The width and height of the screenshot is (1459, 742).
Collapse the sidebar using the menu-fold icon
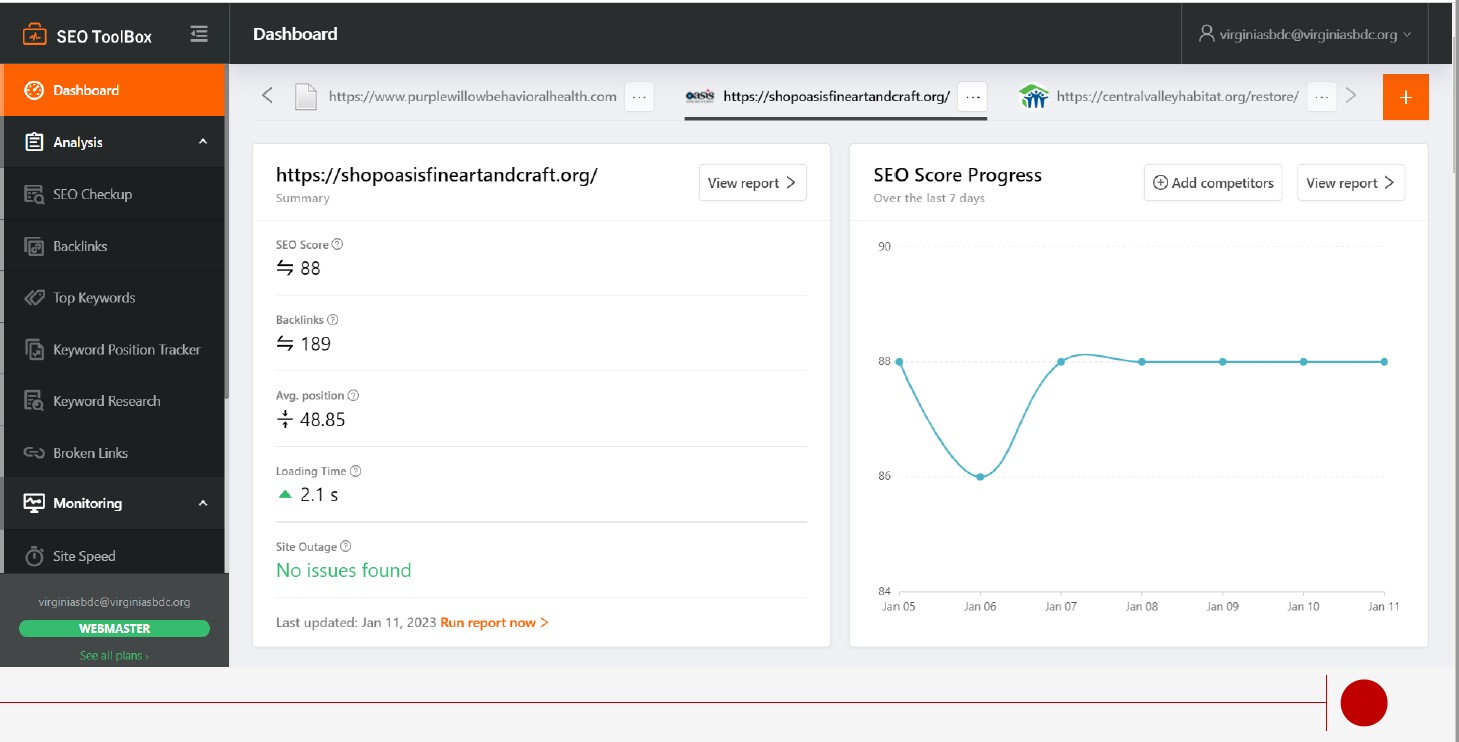point(199,34)
